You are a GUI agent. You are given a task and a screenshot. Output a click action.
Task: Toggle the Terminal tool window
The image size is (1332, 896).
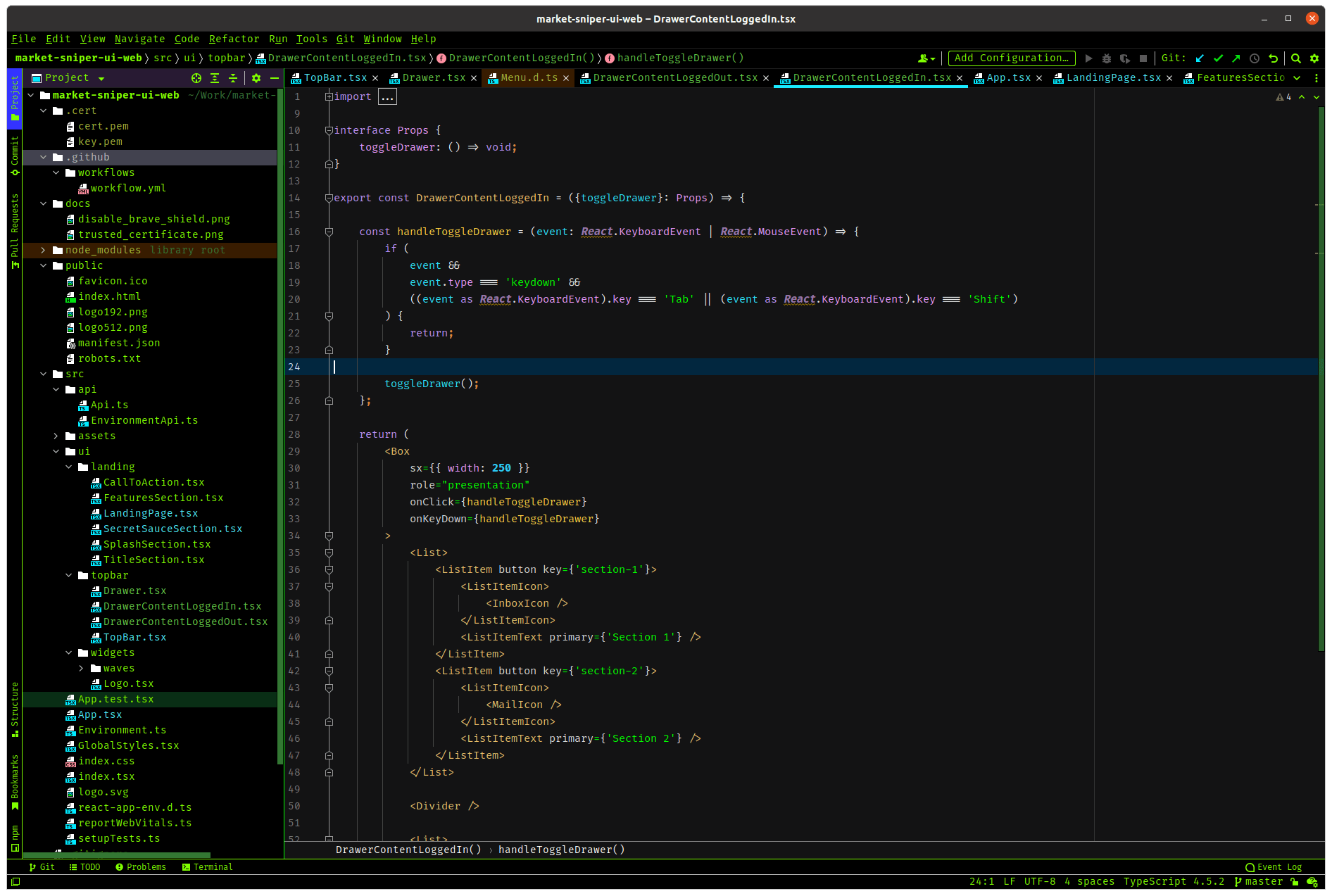[207, 866]
